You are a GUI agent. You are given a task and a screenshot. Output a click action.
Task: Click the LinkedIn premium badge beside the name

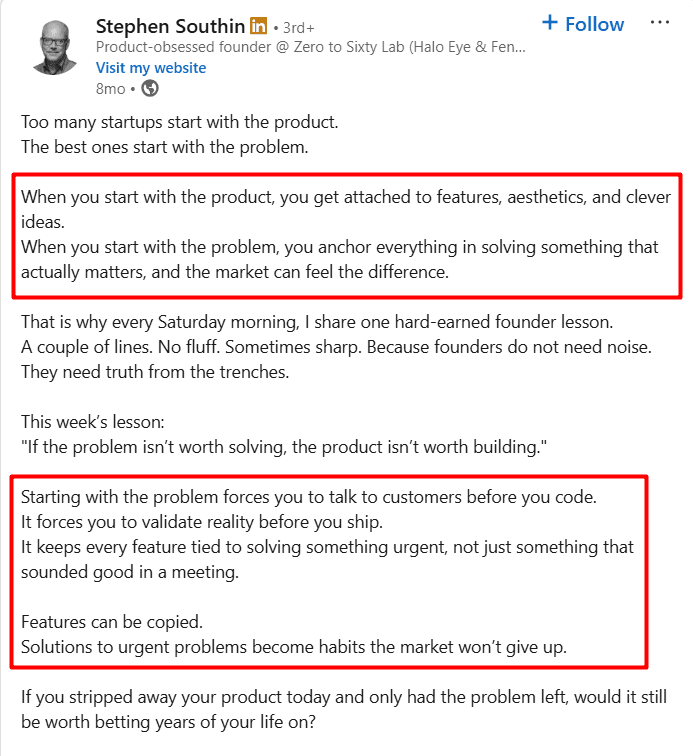point(259,25)
